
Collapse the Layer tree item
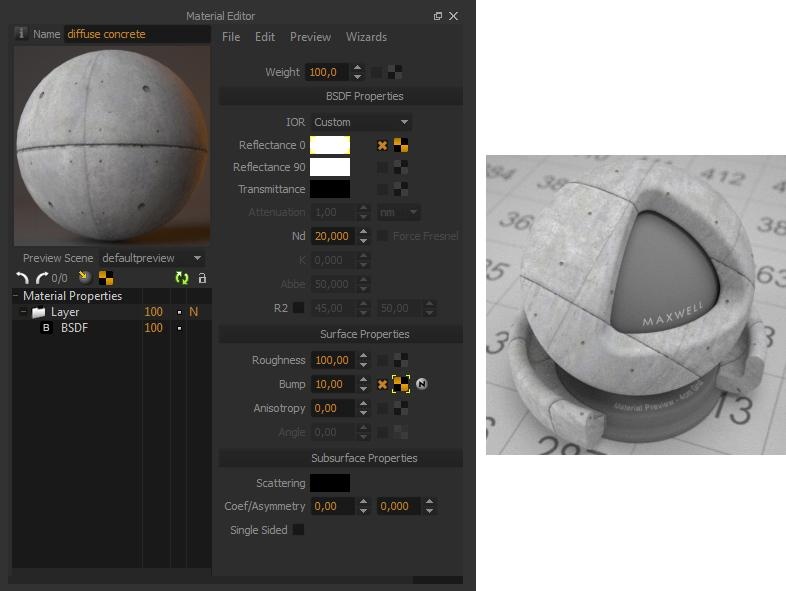click(x=22, y=312)
